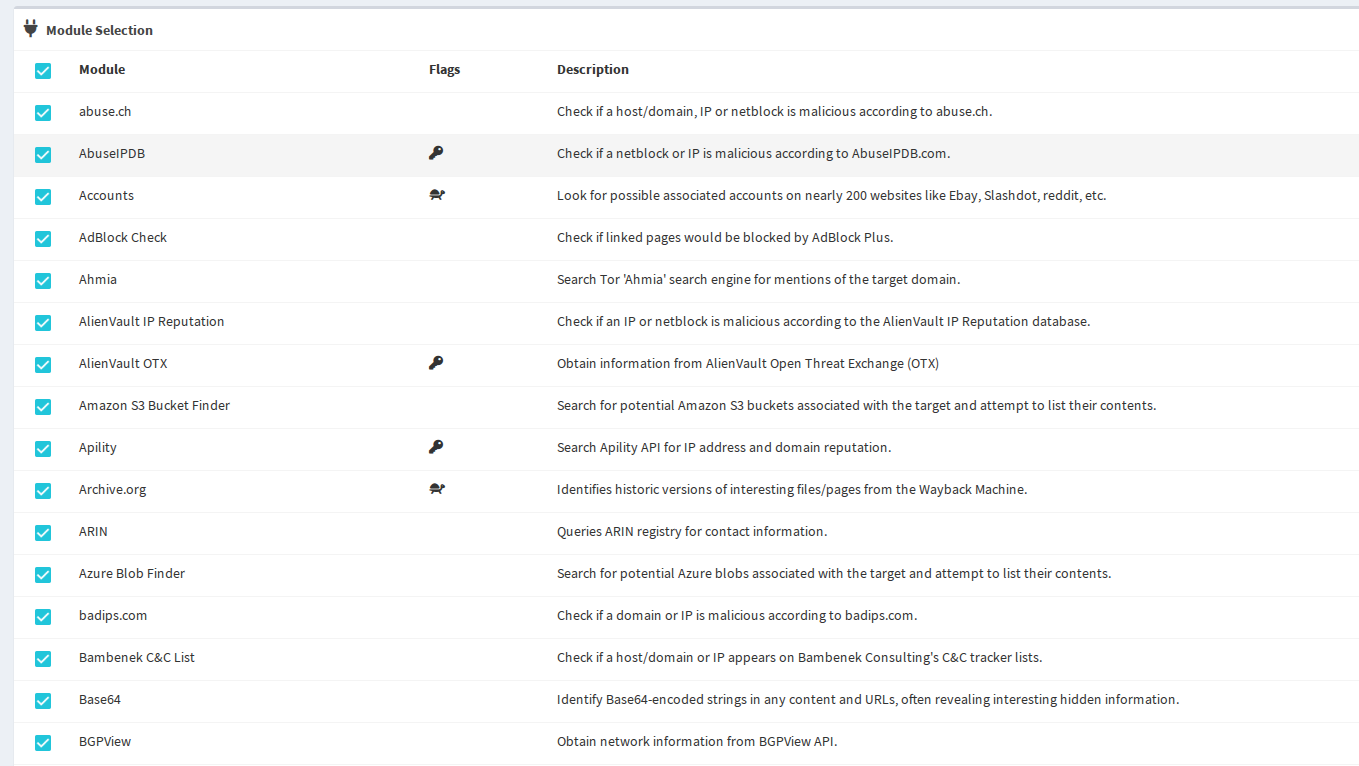This screenshot has width=1359, height=766.
Task: Click the description 'blocked by AdBlock Plus'
Action: pyautogui.click(x=725, y=237)
